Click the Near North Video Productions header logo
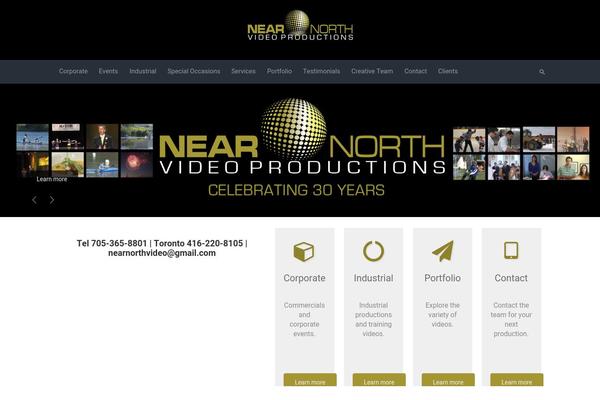 click(x=300, y=25)
